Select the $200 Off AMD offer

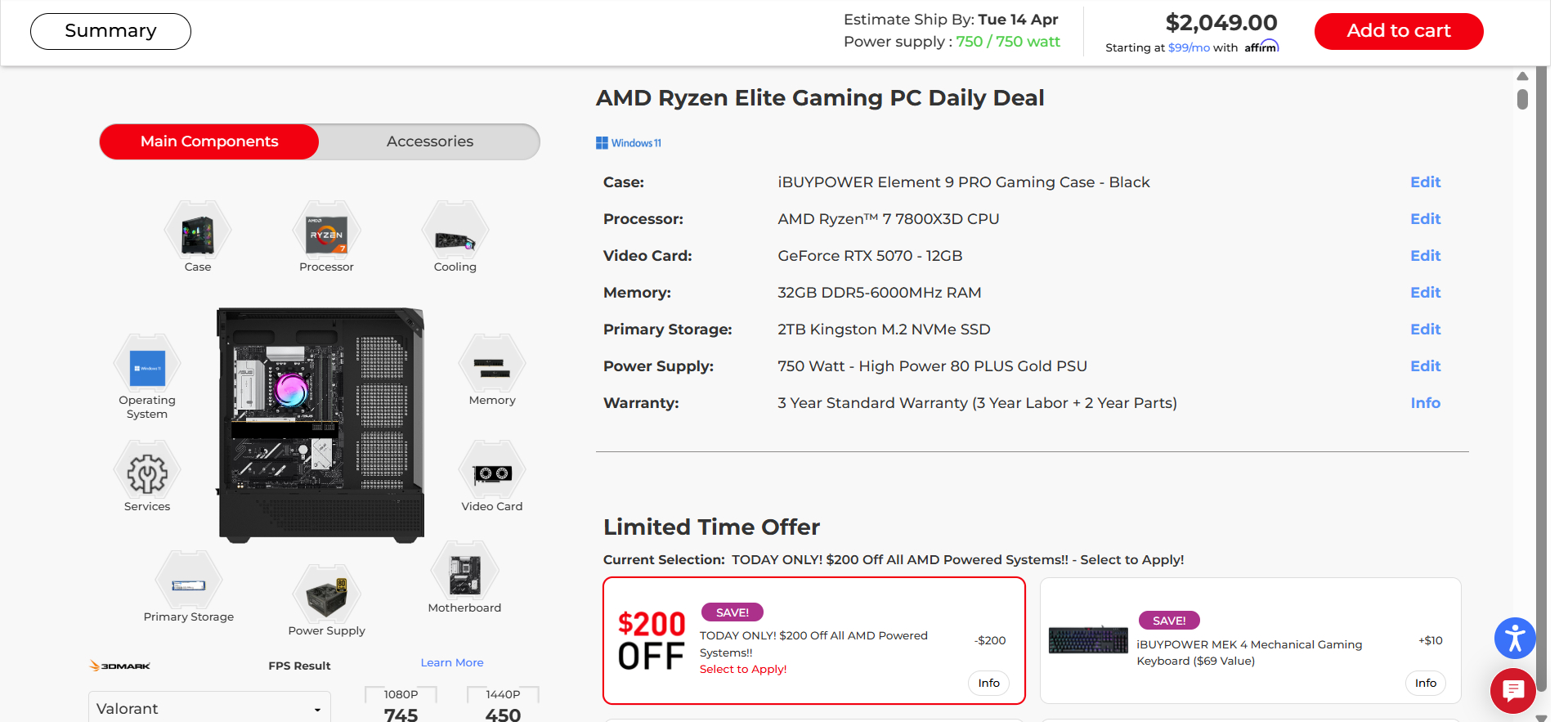click(x=813, y=640)
